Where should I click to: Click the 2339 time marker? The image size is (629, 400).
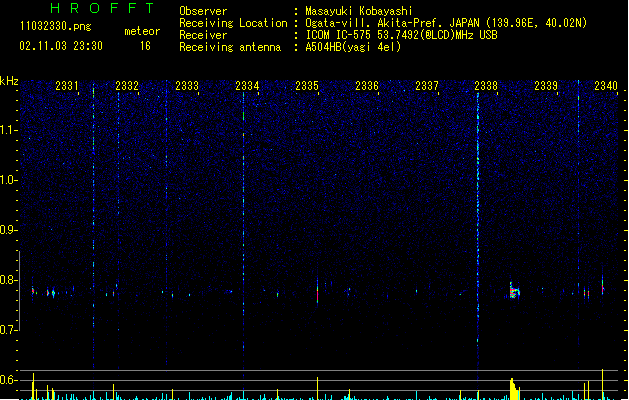(546, 85)
